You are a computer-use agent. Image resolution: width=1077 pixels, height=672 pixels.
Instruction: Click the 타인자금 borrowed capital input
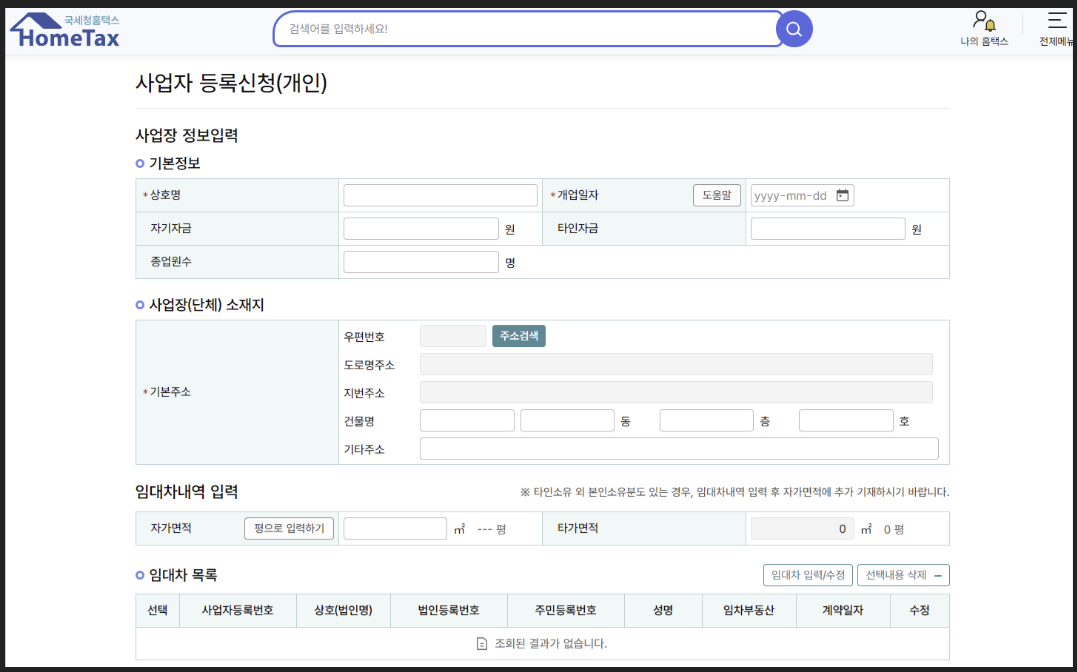coord(827,228)
